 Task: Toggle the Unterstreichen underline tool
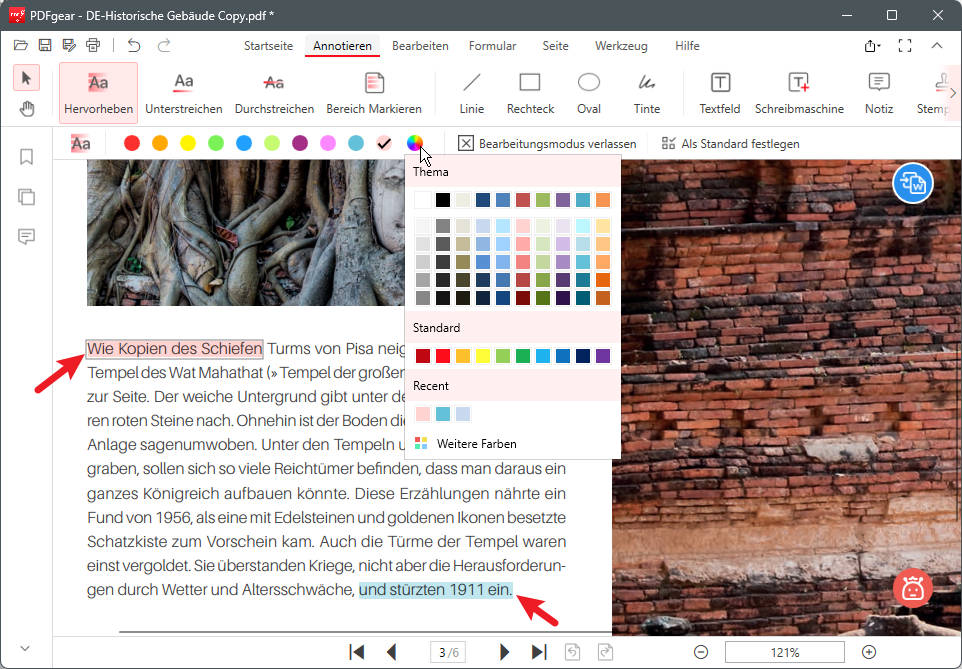183,92
